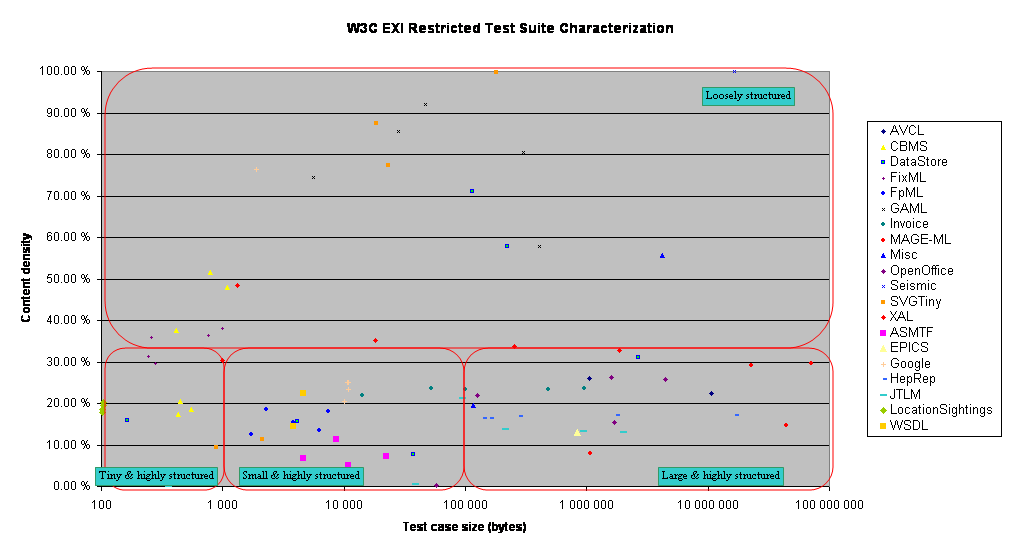Click the Seismic legend entry
Image resolution: width=1020 pixels, height=553 pixels.
[912, 286]
